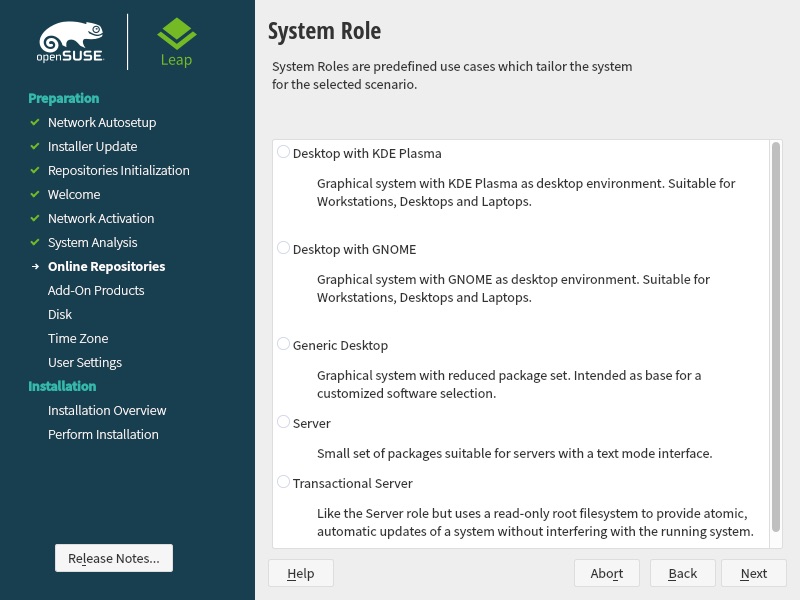Click the checkmark beside Welcome step
800x600 pixels.
point(35,194)
